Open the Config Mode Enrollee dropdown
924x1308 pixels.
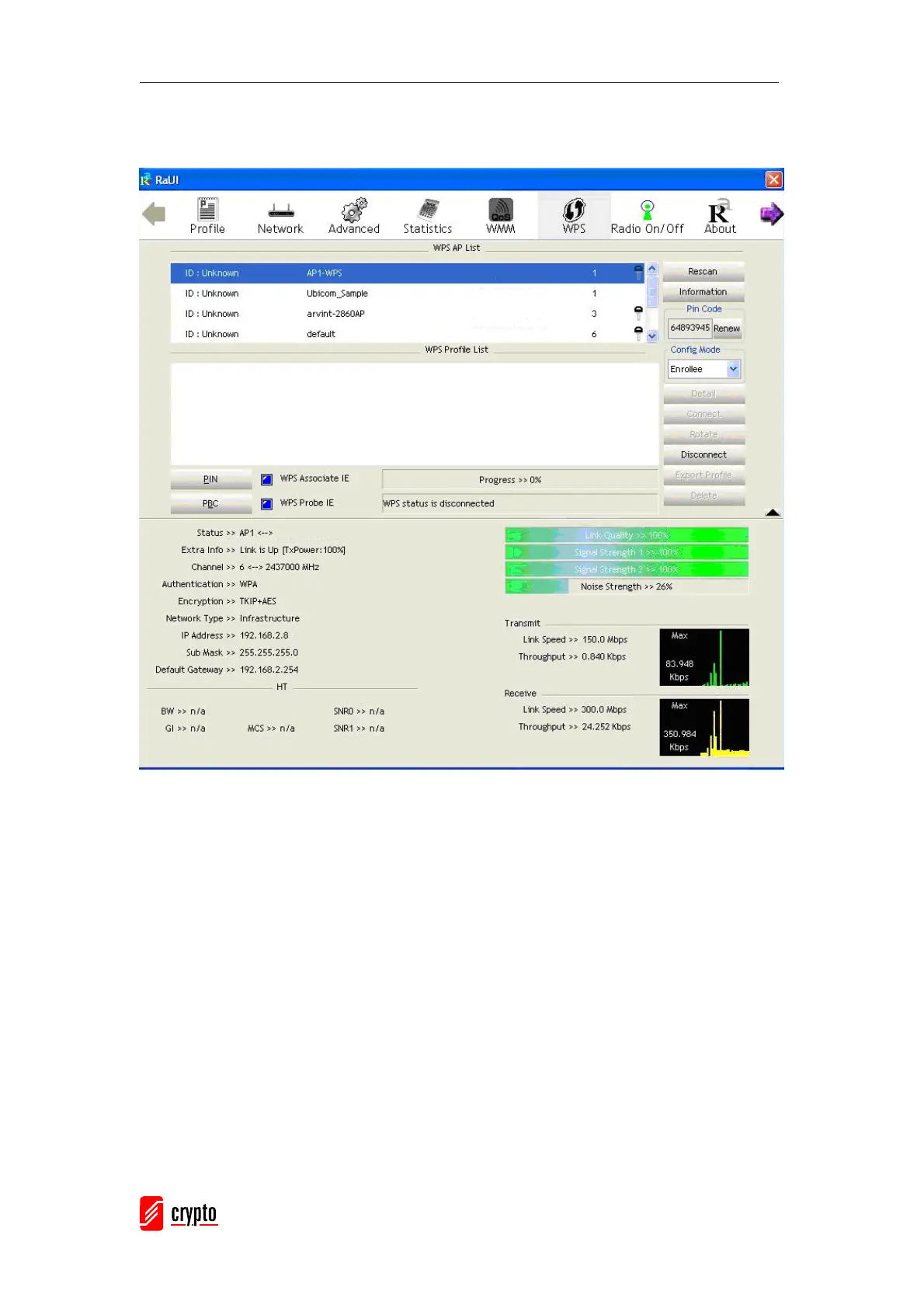pyautogui.click(x=704, y=369)
